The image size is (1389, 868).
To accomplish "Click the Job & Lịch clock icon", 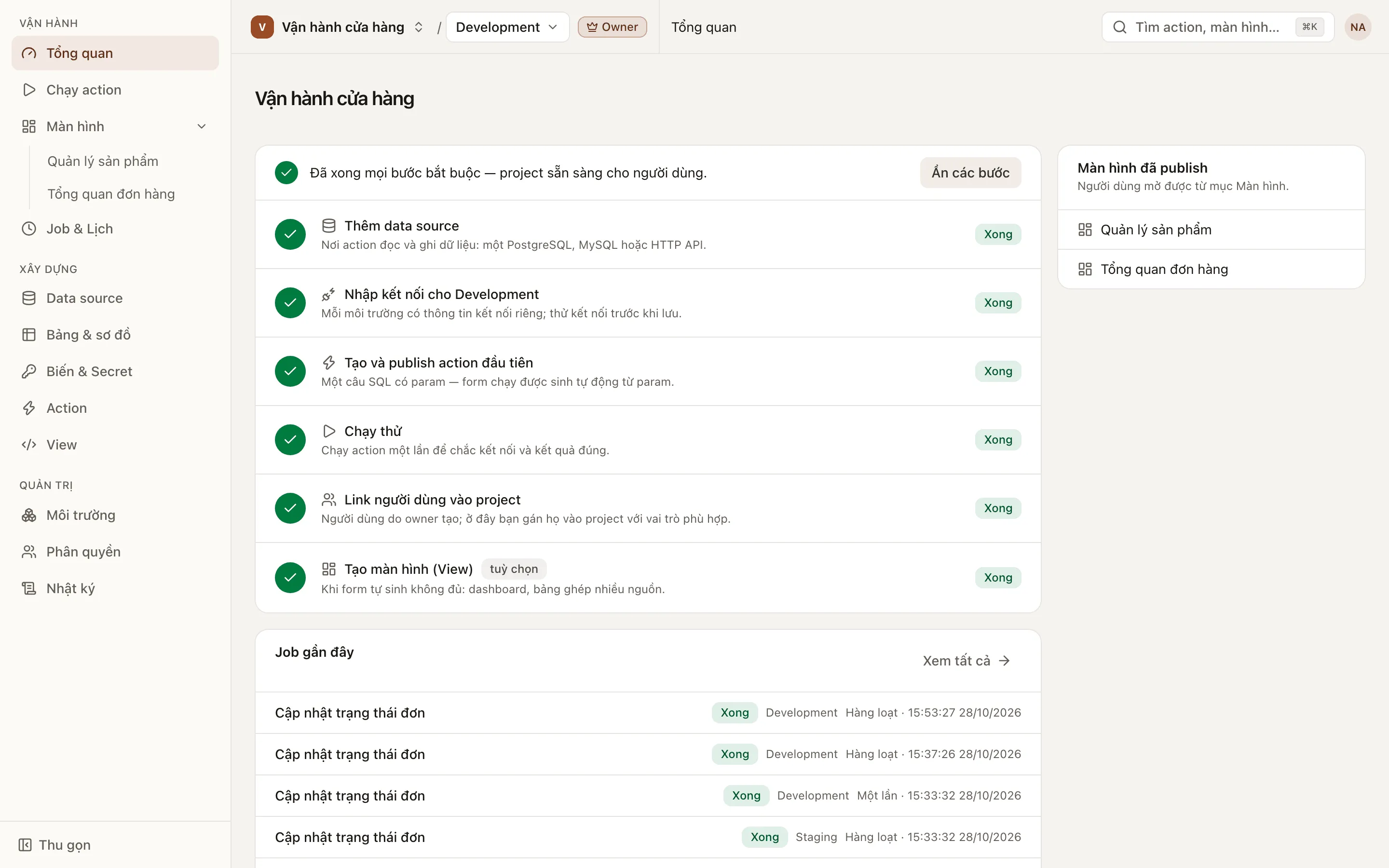I will pos(29,229).
